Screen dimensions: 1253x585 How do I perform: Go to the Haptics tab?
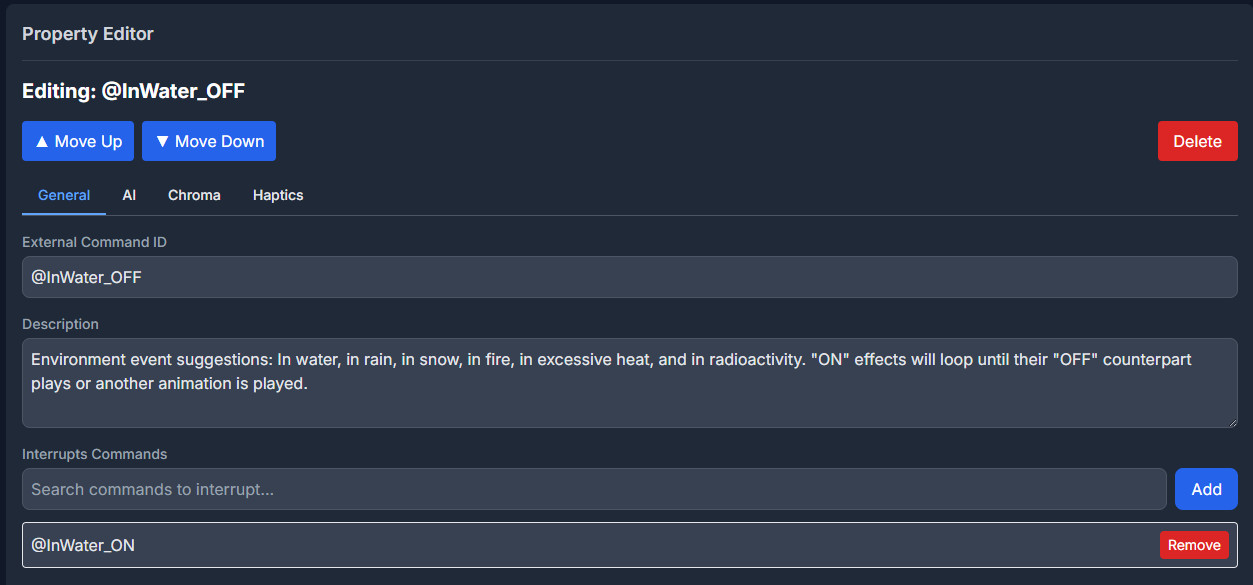tap(278, 195)
